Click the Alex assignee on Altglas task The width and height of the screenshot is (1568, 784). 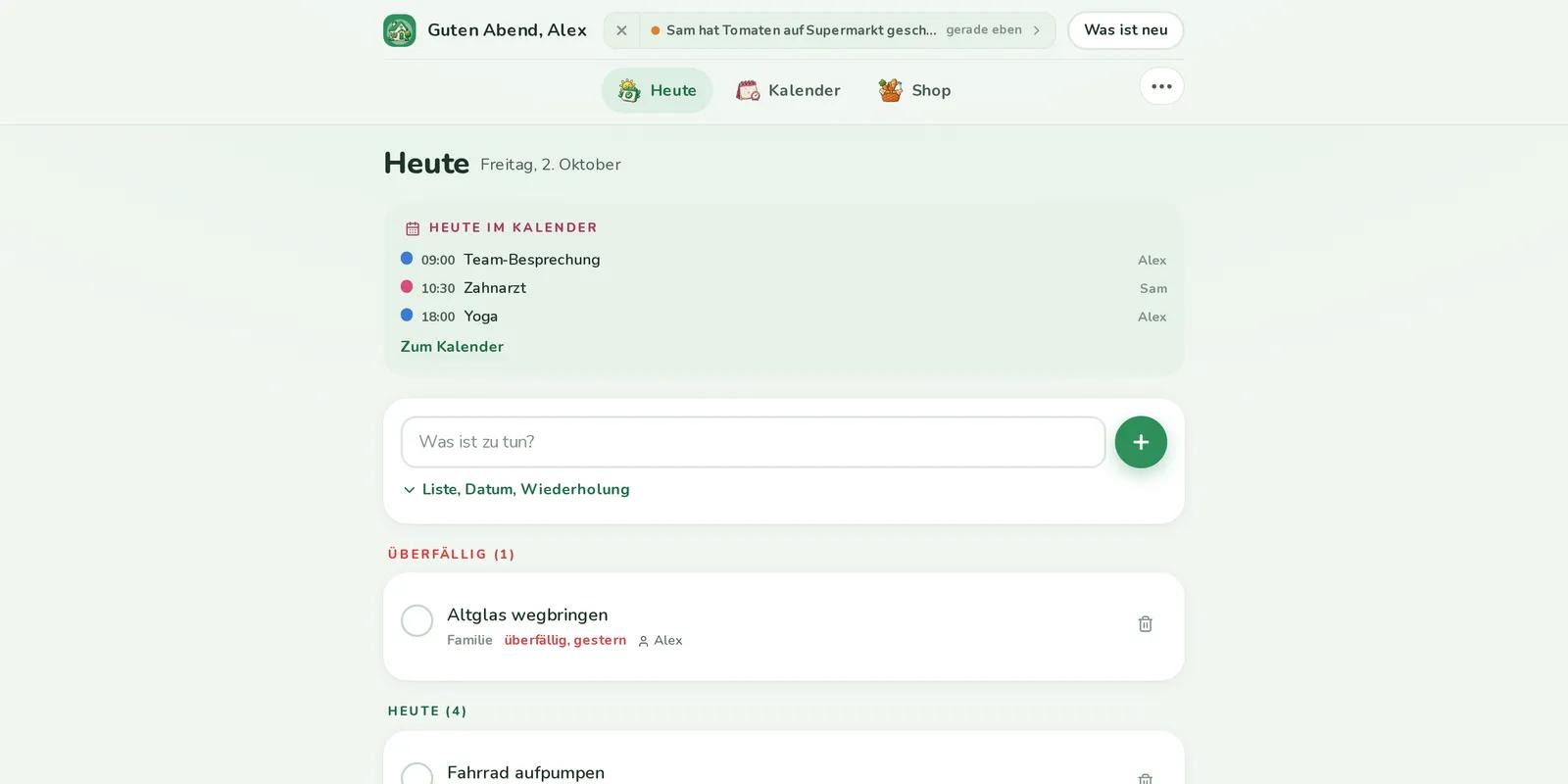(661, 640)
